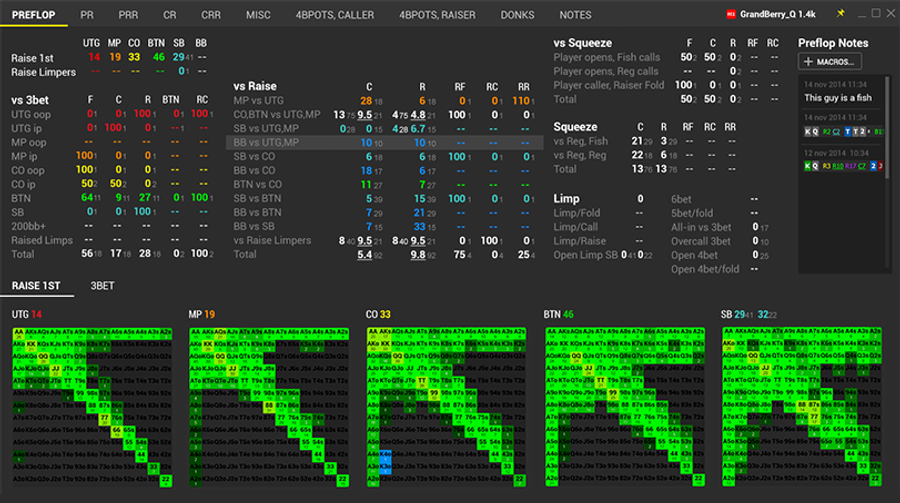Image resolution: width=900 pixels, height=503 pixels.
Task: Open the PRR tab
Action: click(128, 15)
